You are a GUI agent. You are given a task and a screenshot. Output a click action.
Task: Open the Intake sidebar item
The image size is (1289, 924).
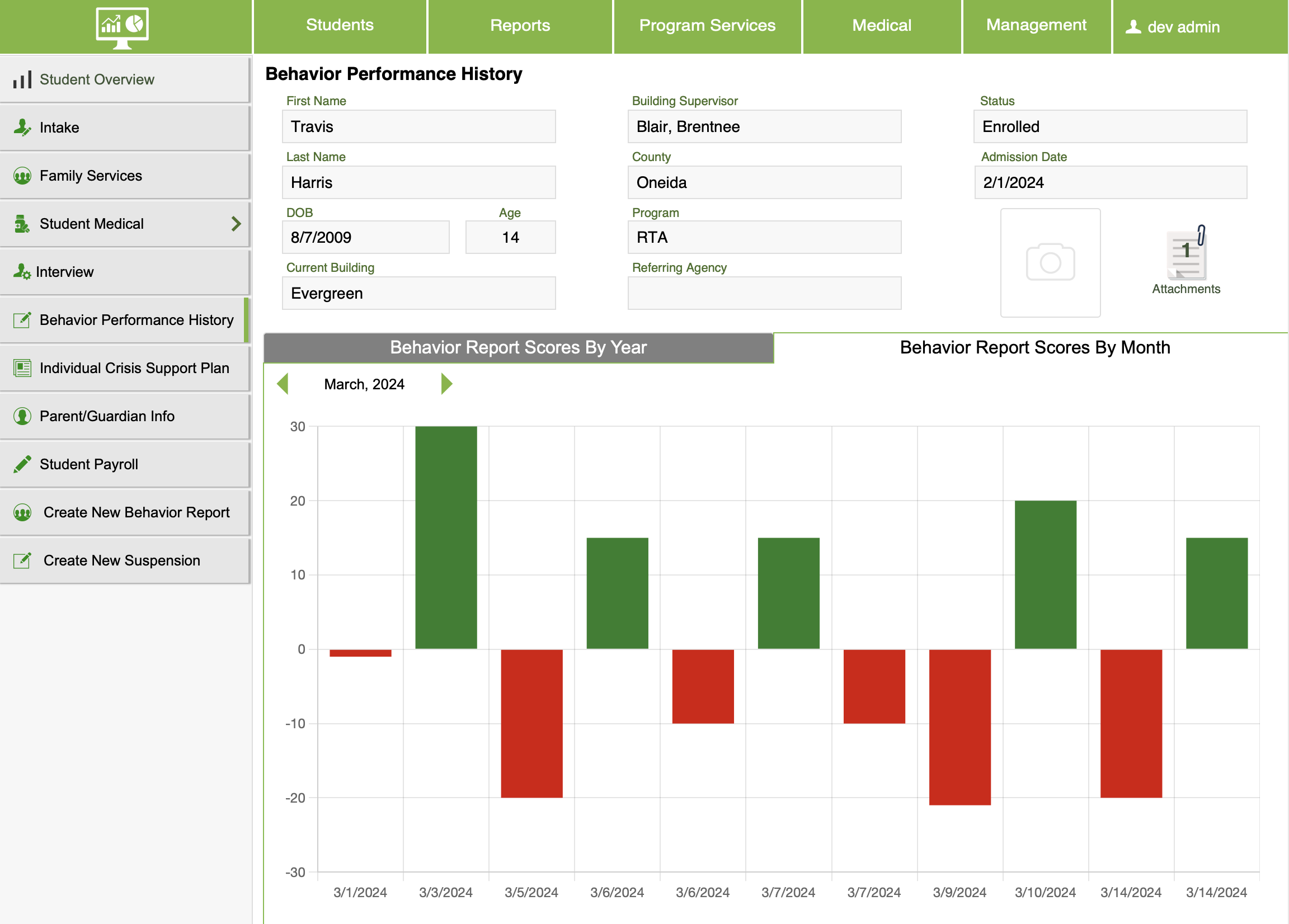coord(124,128)
